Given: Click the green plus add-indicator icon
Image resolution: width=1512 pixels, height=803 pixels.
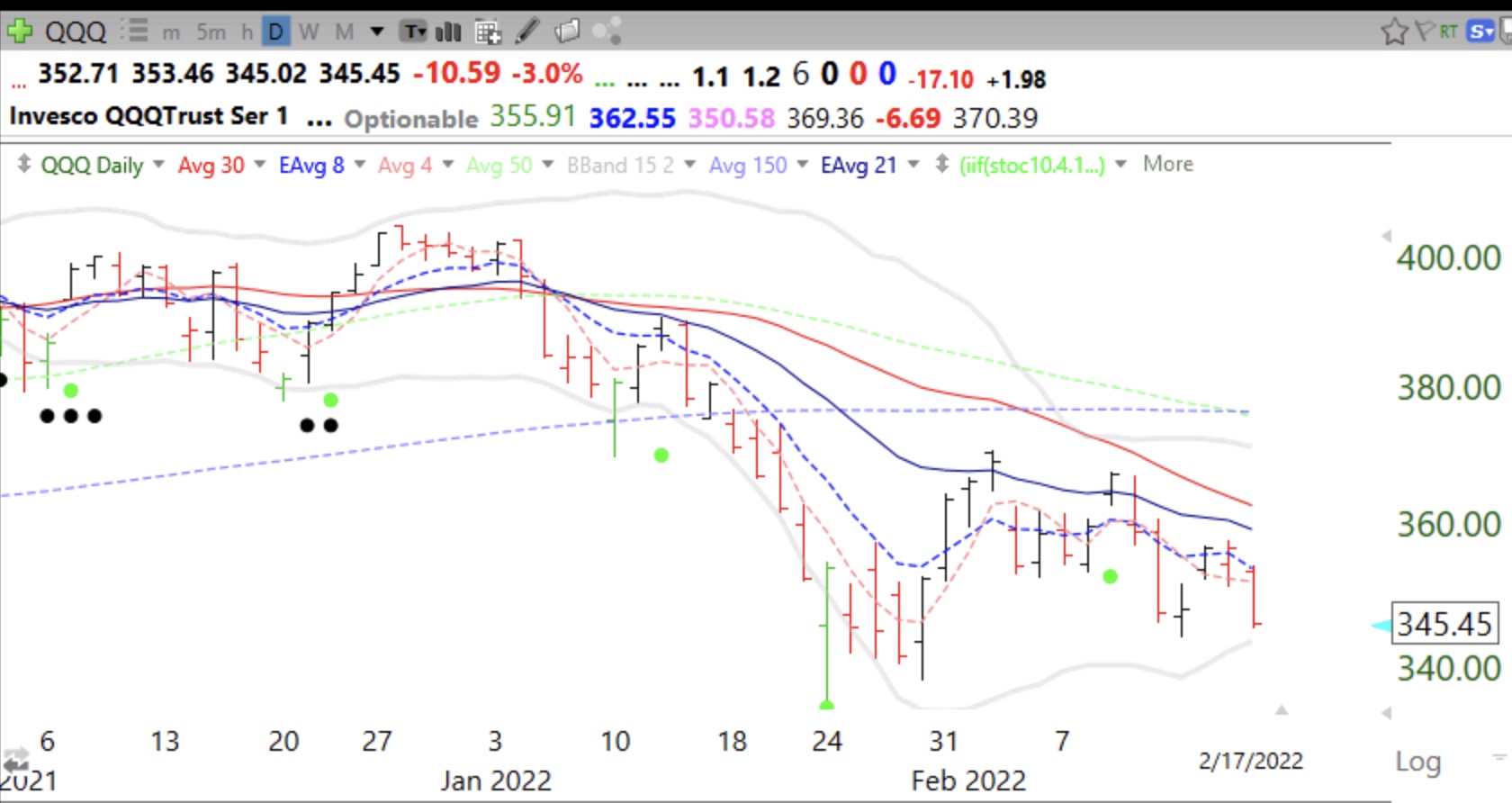Looking at the screenshot, I should click(x=19, y=32).
